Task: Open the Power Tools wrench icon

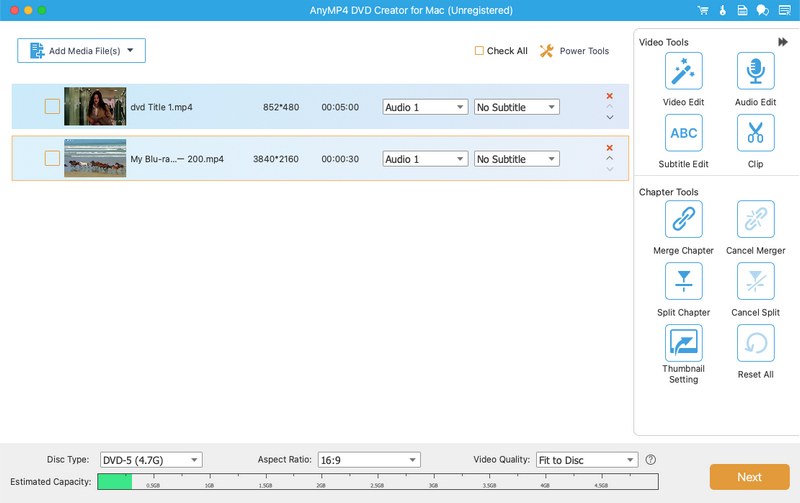Action: (x=546, y=51)
